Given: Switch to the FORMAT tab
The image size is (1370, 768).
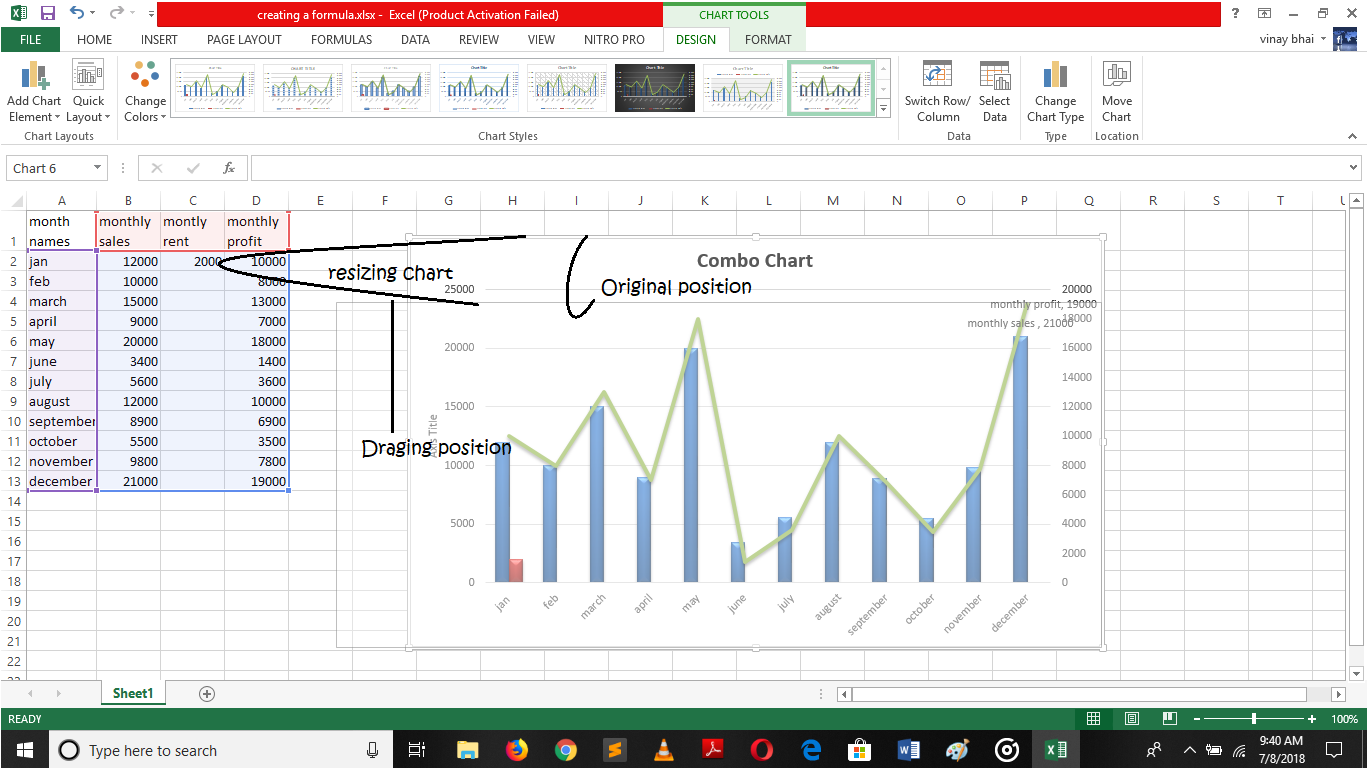Looking at the screenshot, I should [767, 40].
